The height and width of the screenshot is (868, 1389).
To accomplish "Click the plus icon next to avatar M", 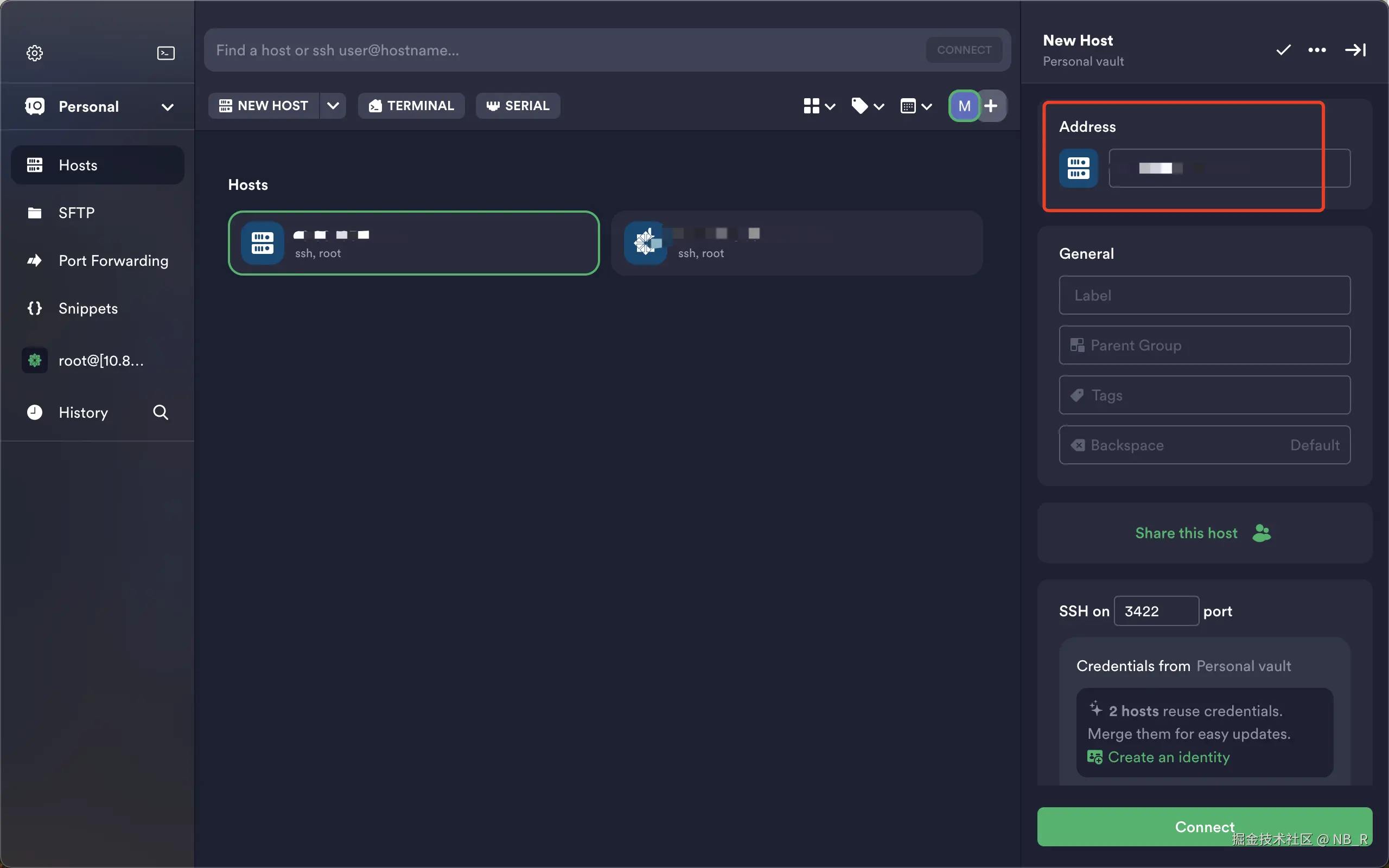I will click(991, 106).
